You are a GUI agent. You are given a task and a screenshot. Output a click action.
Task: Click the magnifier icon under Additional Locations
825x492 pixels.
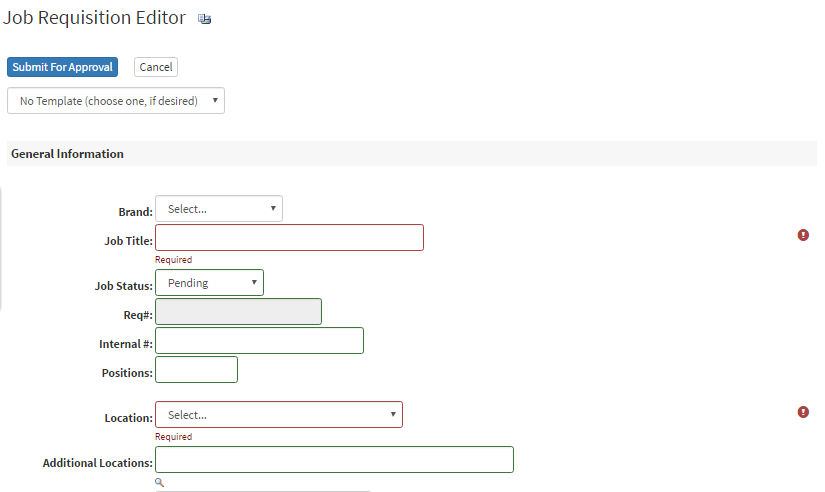160,482
